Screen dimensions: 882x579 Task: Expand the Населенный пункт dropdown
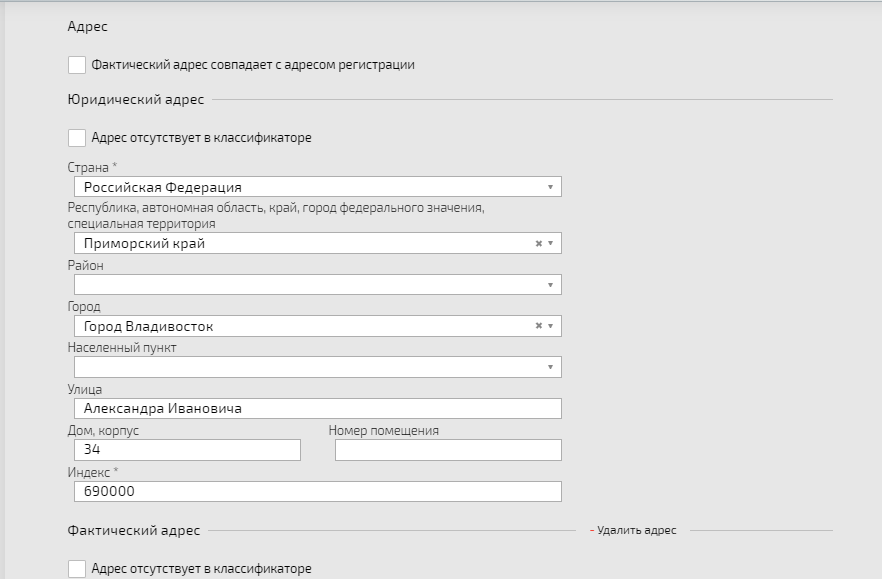[318, 367]
